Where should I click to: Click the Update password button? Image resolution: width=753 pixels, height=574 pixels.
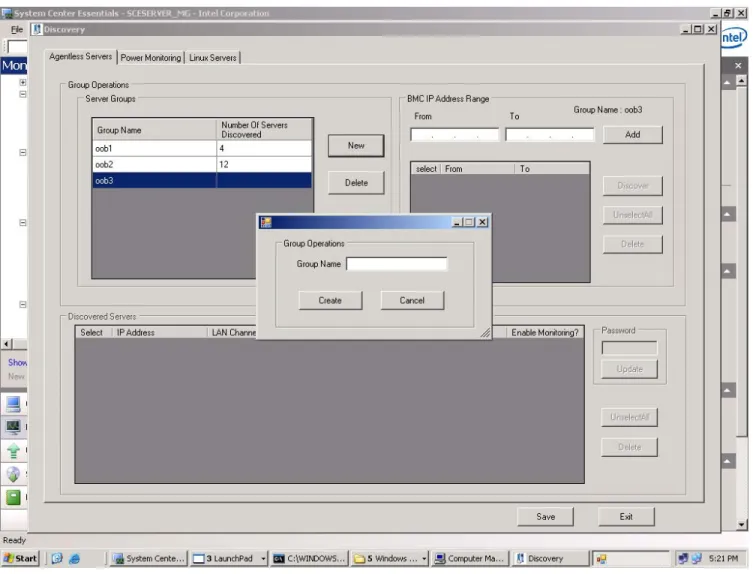(x=629, y=369)
